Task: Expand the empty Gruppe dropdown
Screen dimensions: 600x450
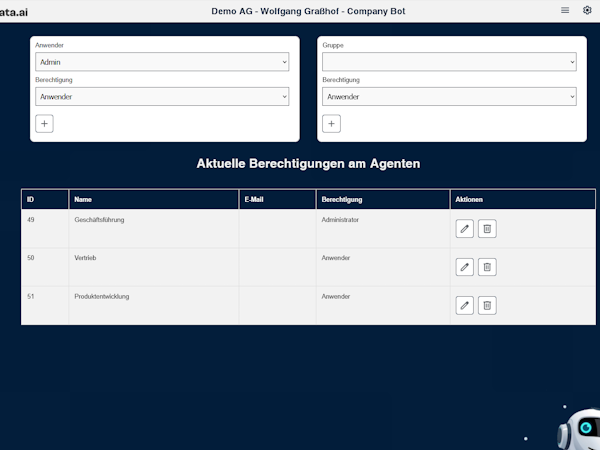Action: (x=449, y=62)
